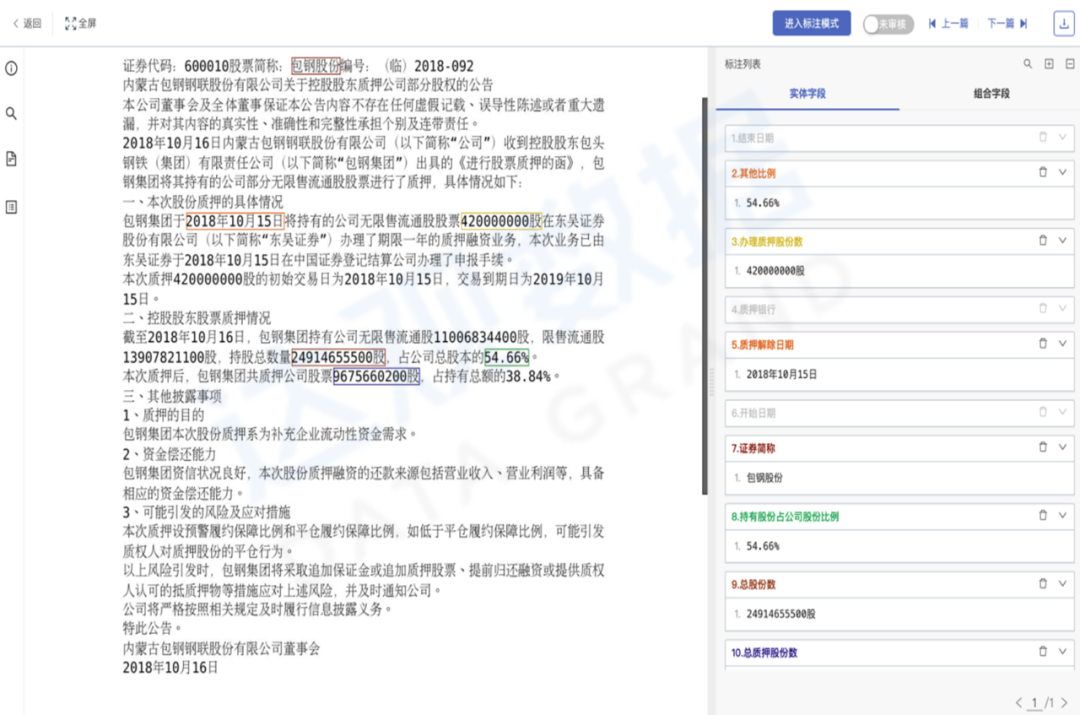Image resolution: width=1080 pixels, height=715 pixels.
Task: Click the 4.质押银行 field header
Action: [x=899, y=309]
